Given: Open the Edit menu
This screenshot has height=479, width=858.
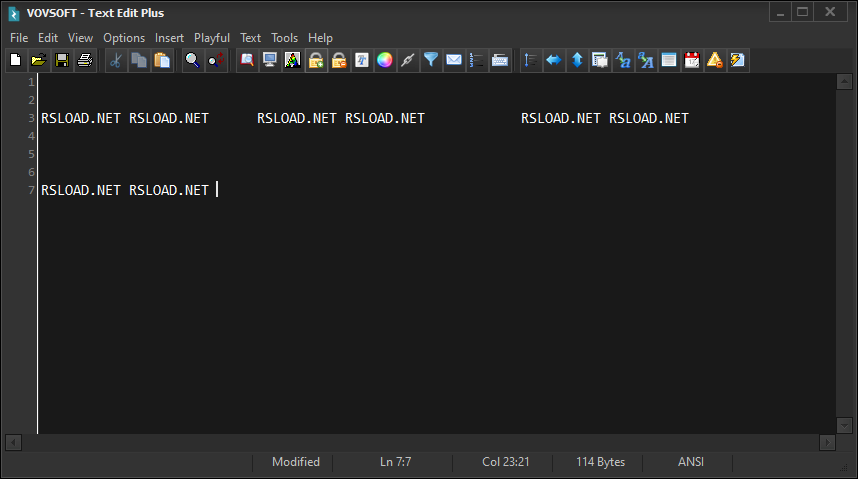Looking at the screenshot, I should 48,38.
